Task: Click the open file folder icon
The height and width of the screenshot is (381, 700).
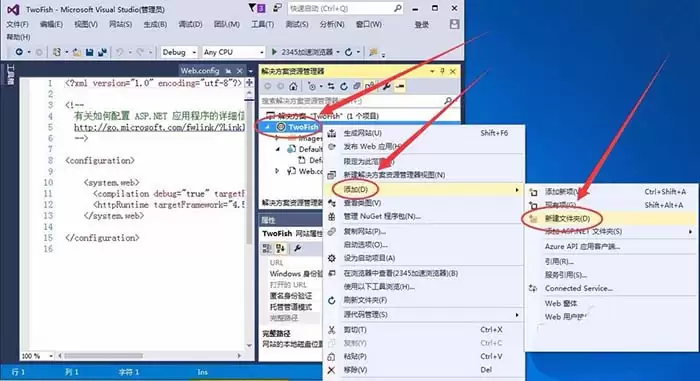Action: tap(77, 52)
